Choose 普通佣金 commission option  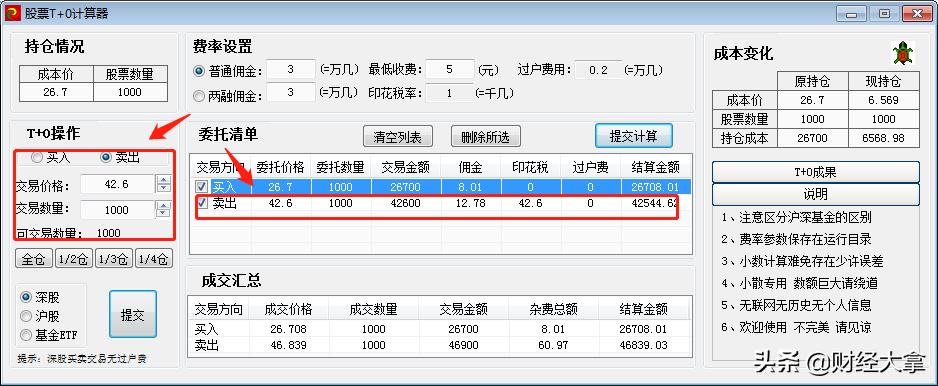tap(199, 71)
